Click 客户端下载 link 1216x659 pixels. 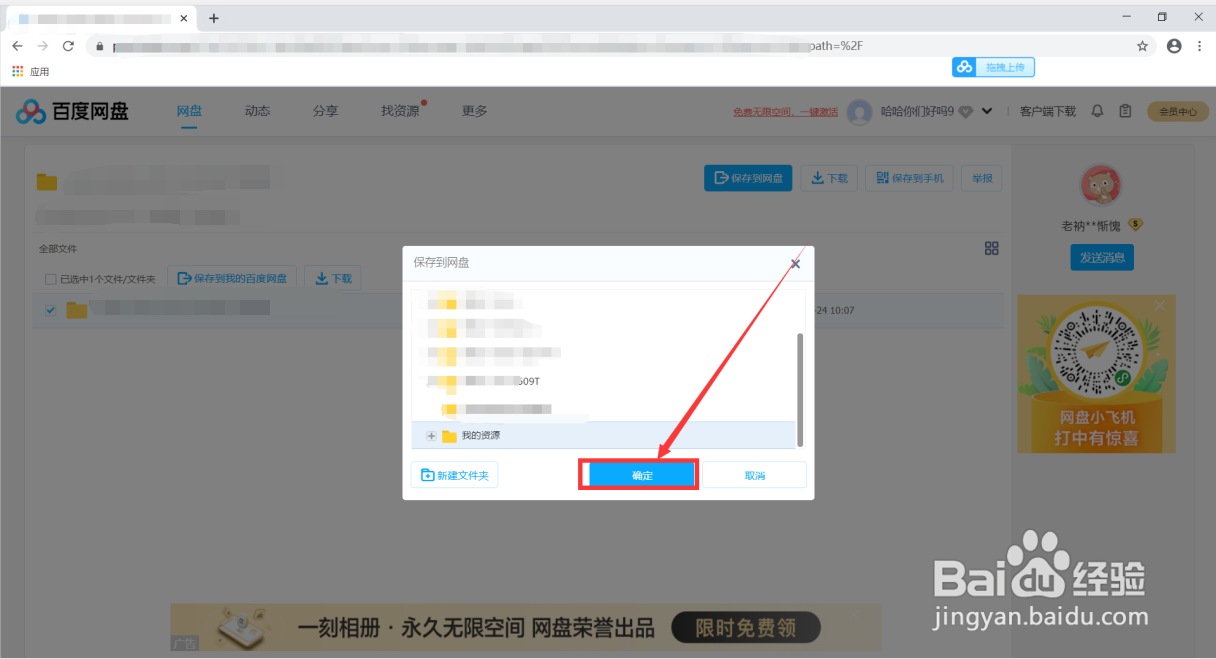1048,112
